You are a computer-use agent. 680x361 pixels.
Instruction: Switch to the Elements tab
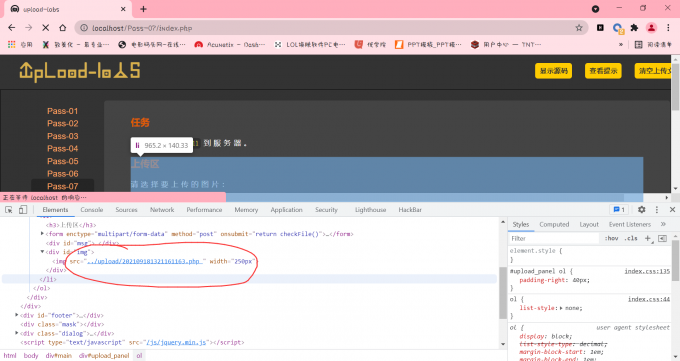(56, 210)
